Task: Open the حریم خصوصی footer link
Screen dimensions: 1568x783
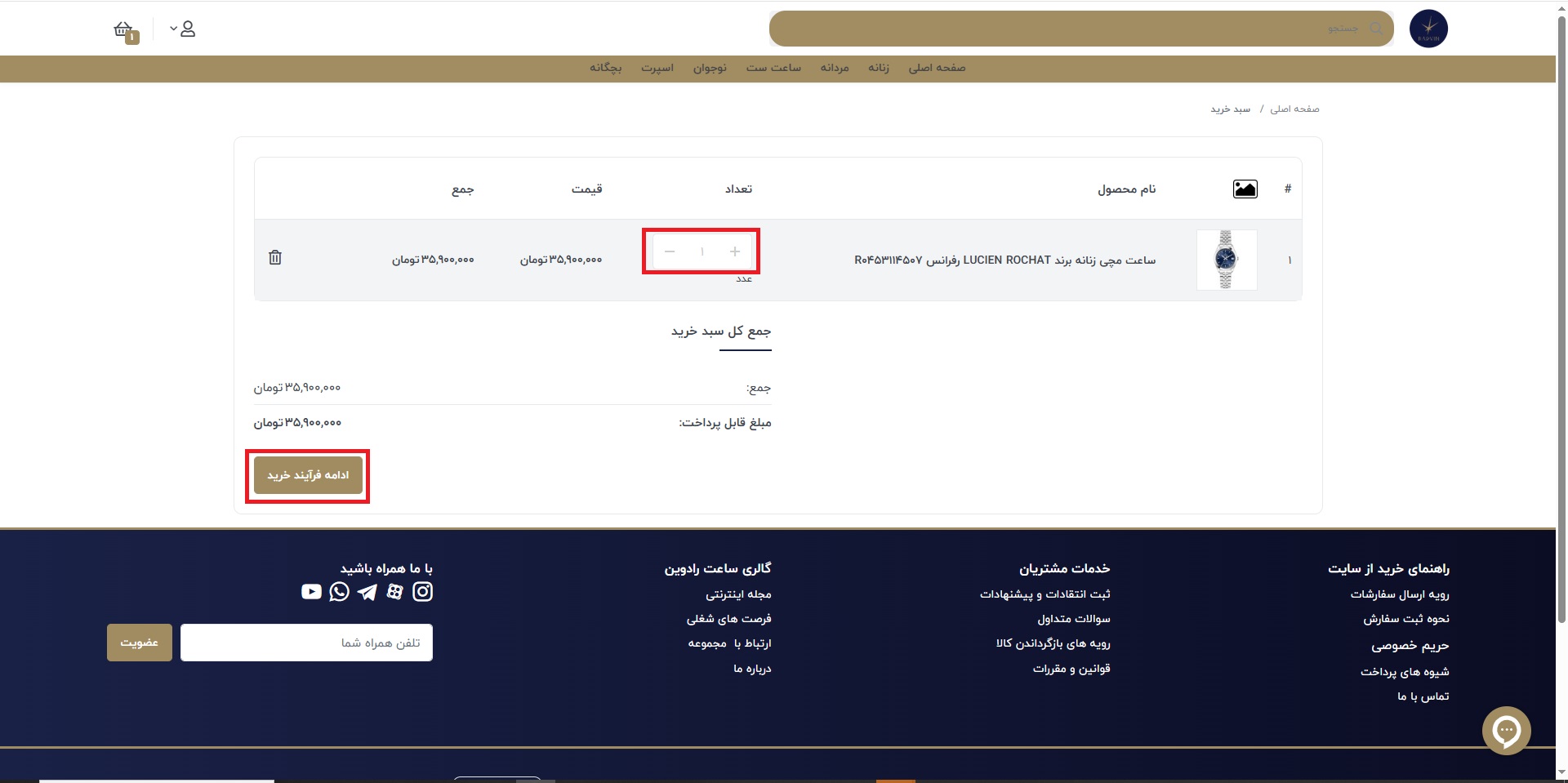Action: click(x=1410, y=646)
